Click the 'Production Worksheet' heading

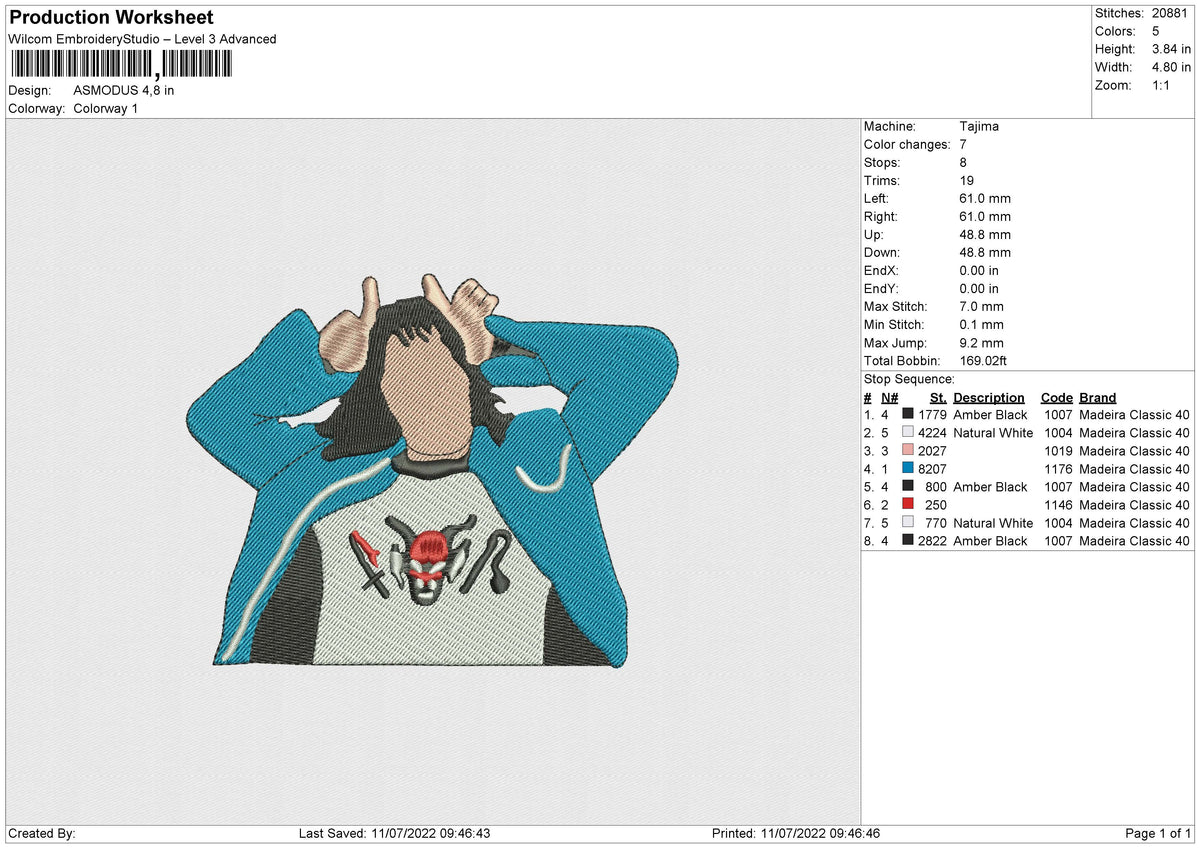tap(111, 18)
